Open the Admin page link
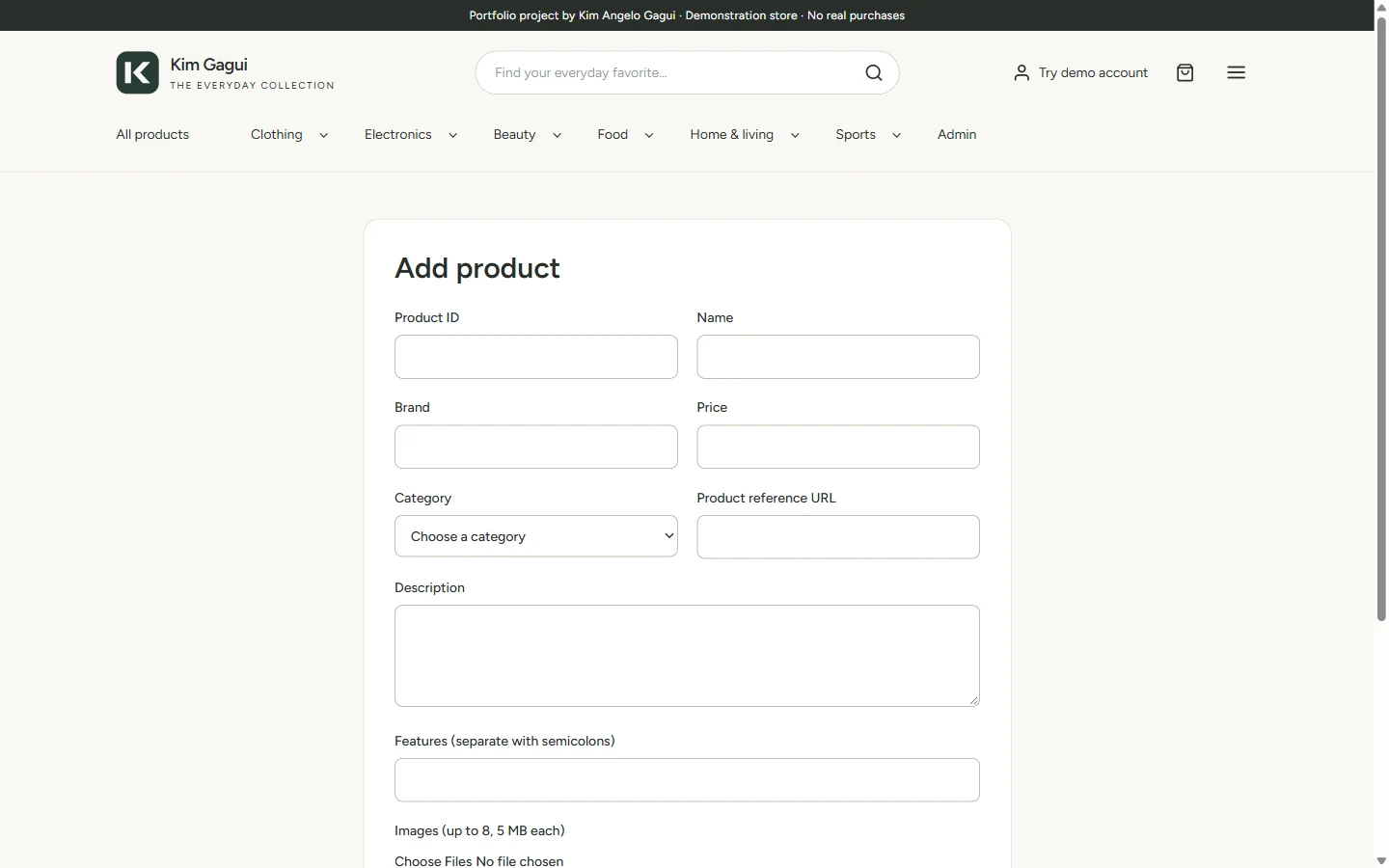 pyautogui.click(x=957, y=134)
